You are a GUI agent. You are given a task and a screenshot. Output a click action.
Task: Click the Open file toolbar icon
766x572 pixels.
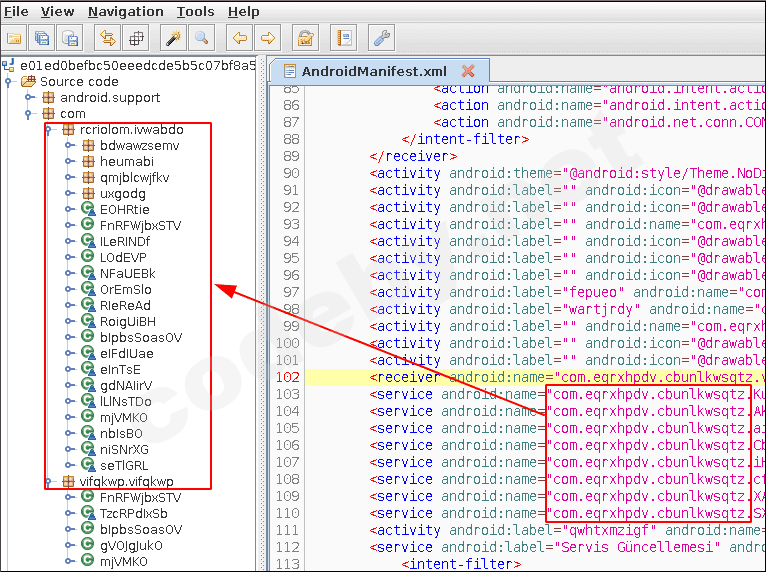15,39
